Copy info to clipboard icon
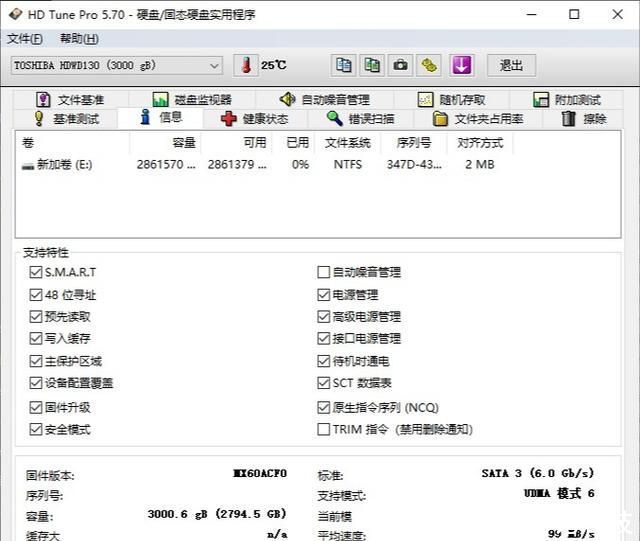This screenshot has height=541, width=640. pyautogui.click(x=343, y=65)
